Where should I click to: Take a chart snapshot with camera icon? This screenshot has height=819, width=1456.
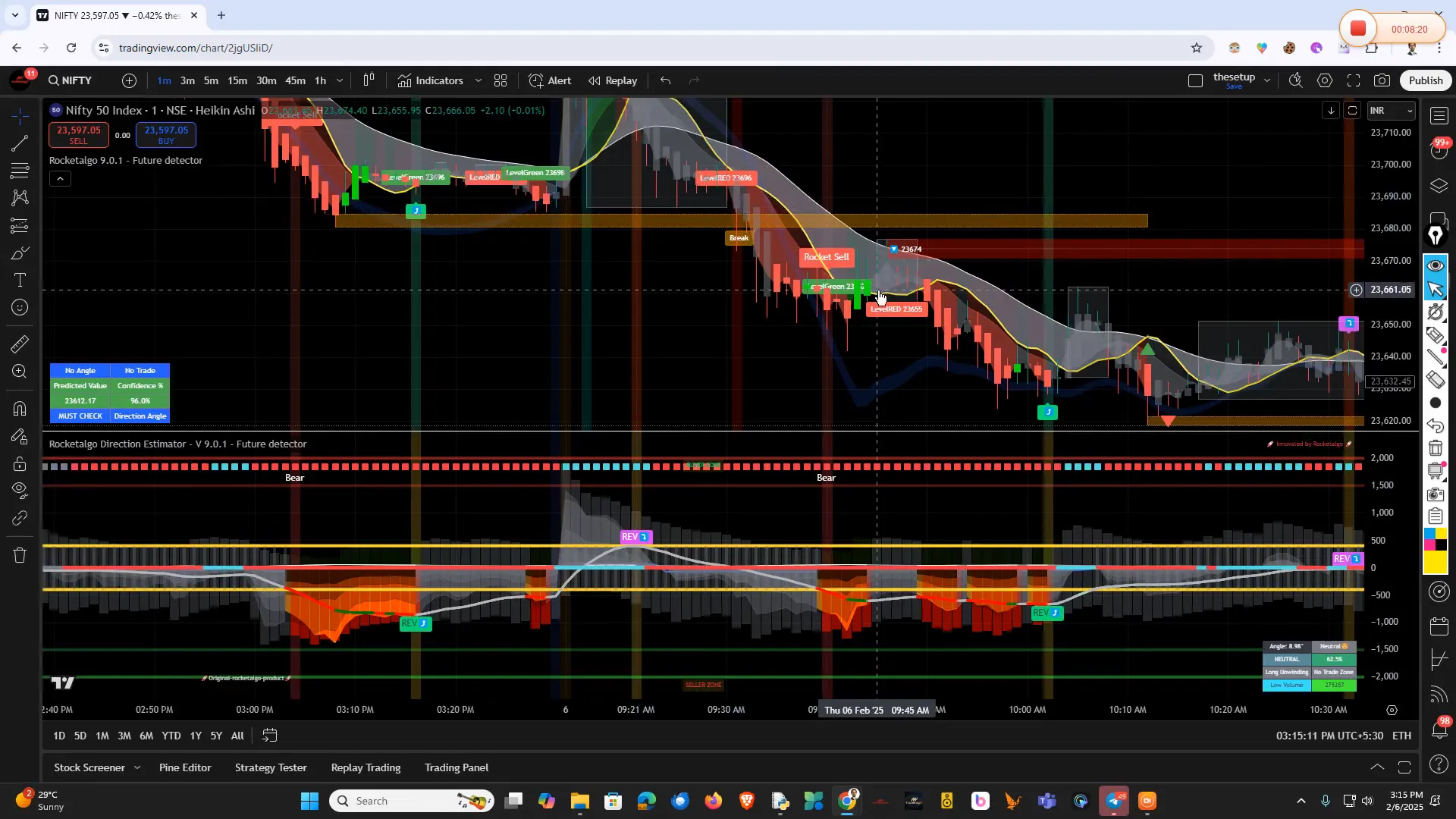pos(1382,80)
